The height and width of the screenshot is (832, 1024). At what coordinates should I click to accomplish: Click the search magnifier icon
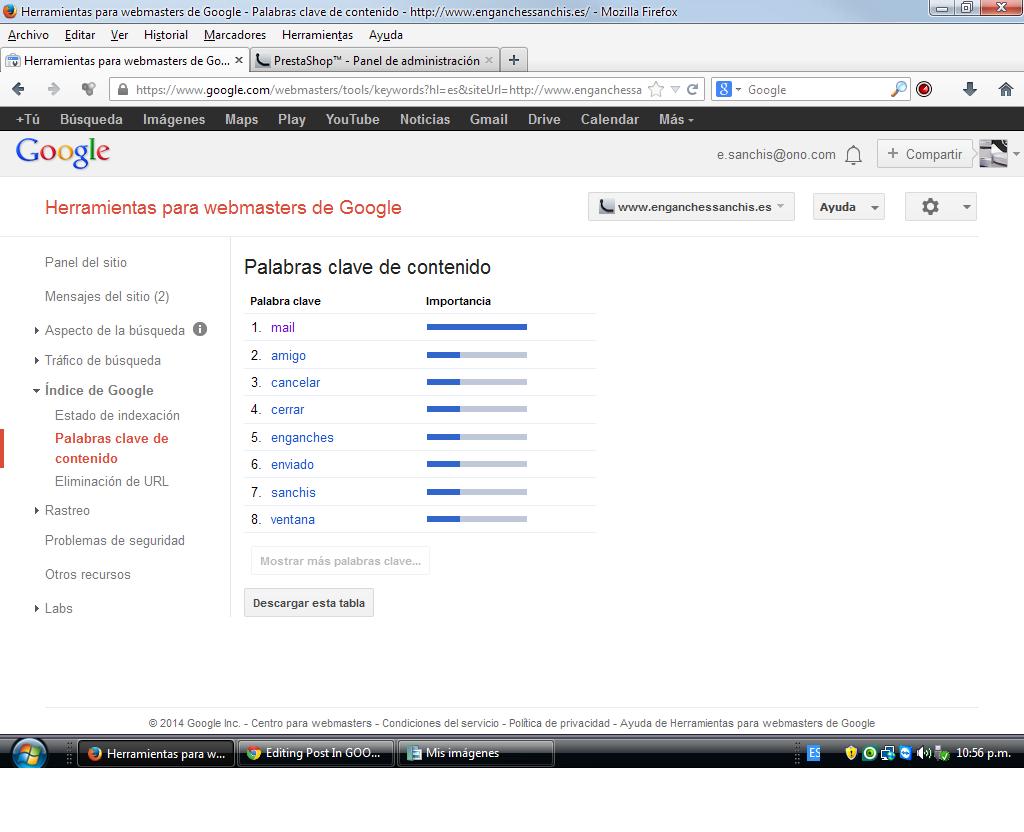coord(899,89)
